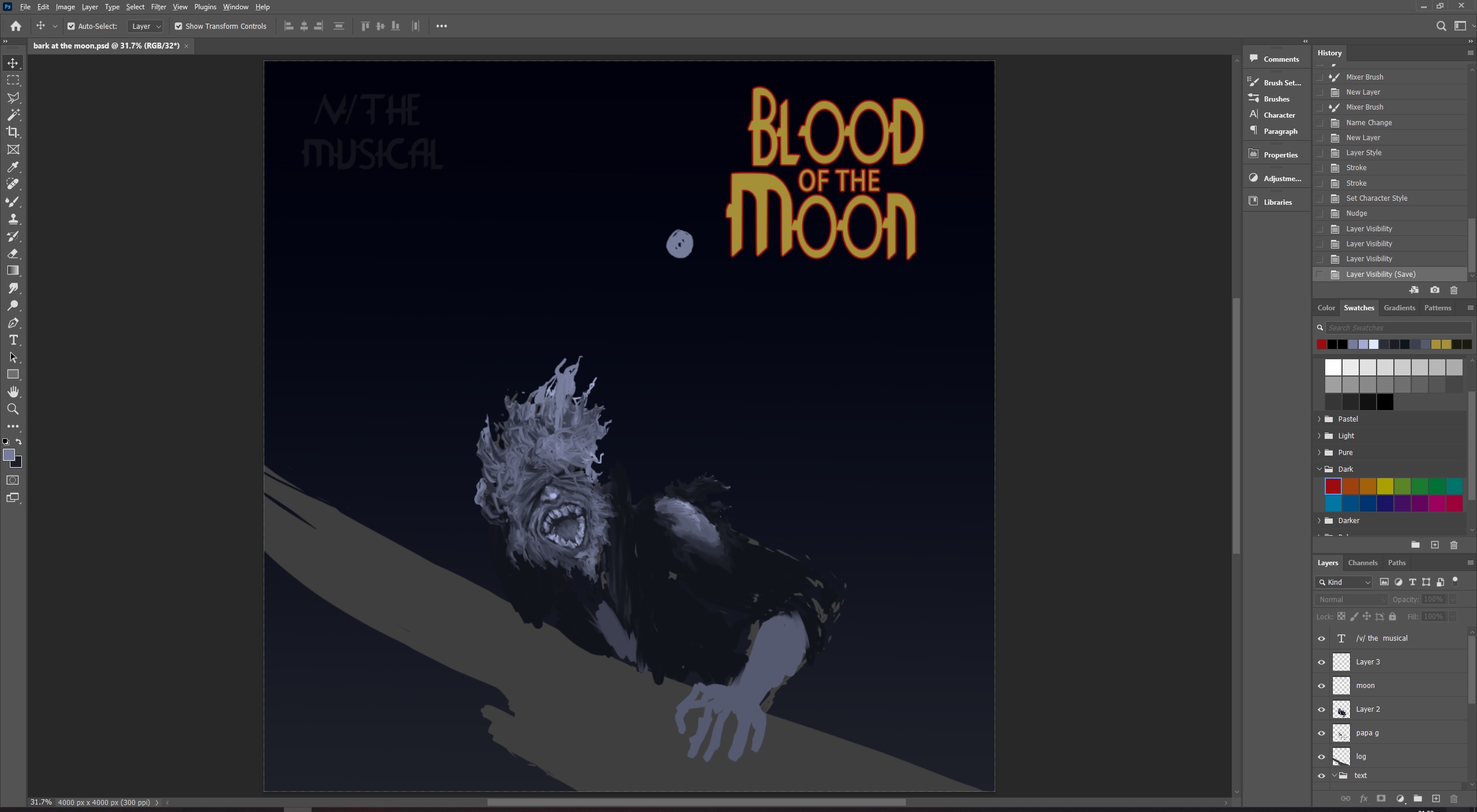
Task: Toggle Quick Mask mode
Action: coord(13,480)
